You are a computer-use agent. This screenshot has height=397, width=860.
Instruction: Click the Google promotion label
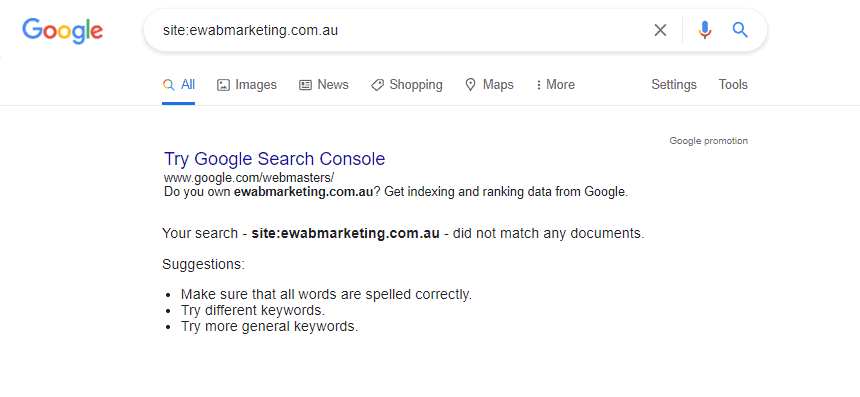709,141
